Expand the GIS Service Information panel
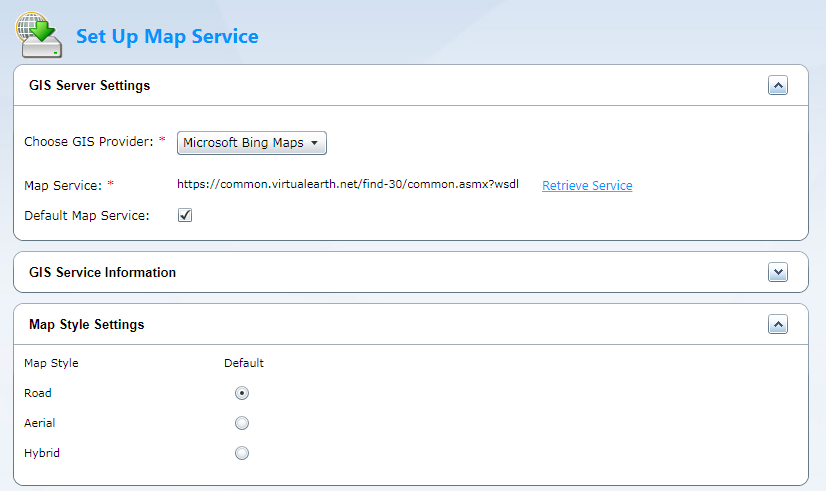This screenshot has height=491, width=826. (778, 272)
